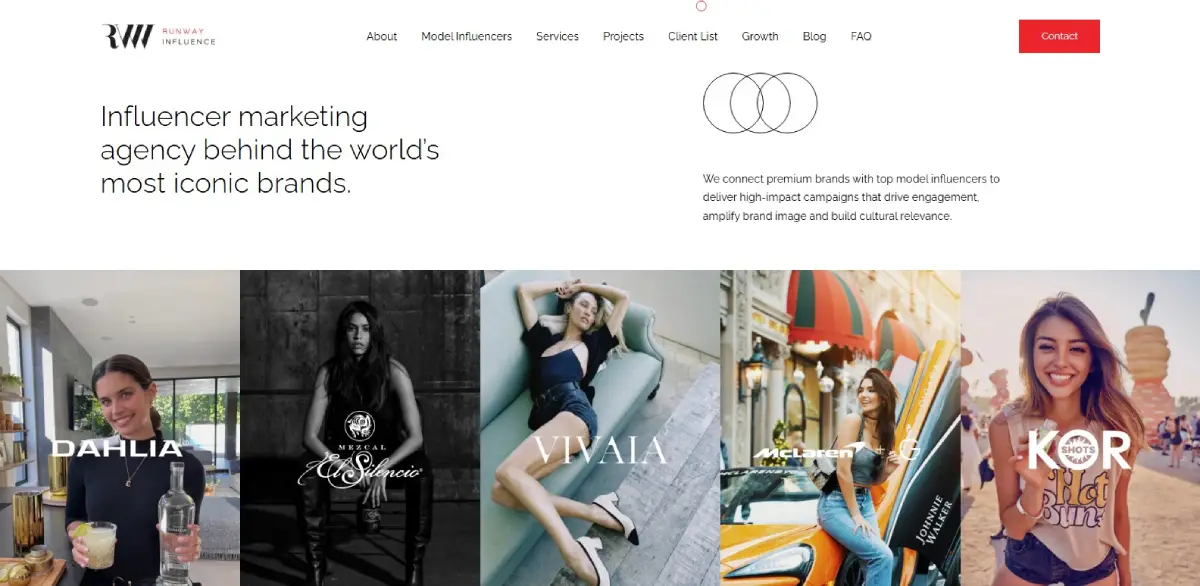This screenshot has height=586, width=1200.
Task: Open the orange sports car campaign photo
Action: [x=840, y=428]
